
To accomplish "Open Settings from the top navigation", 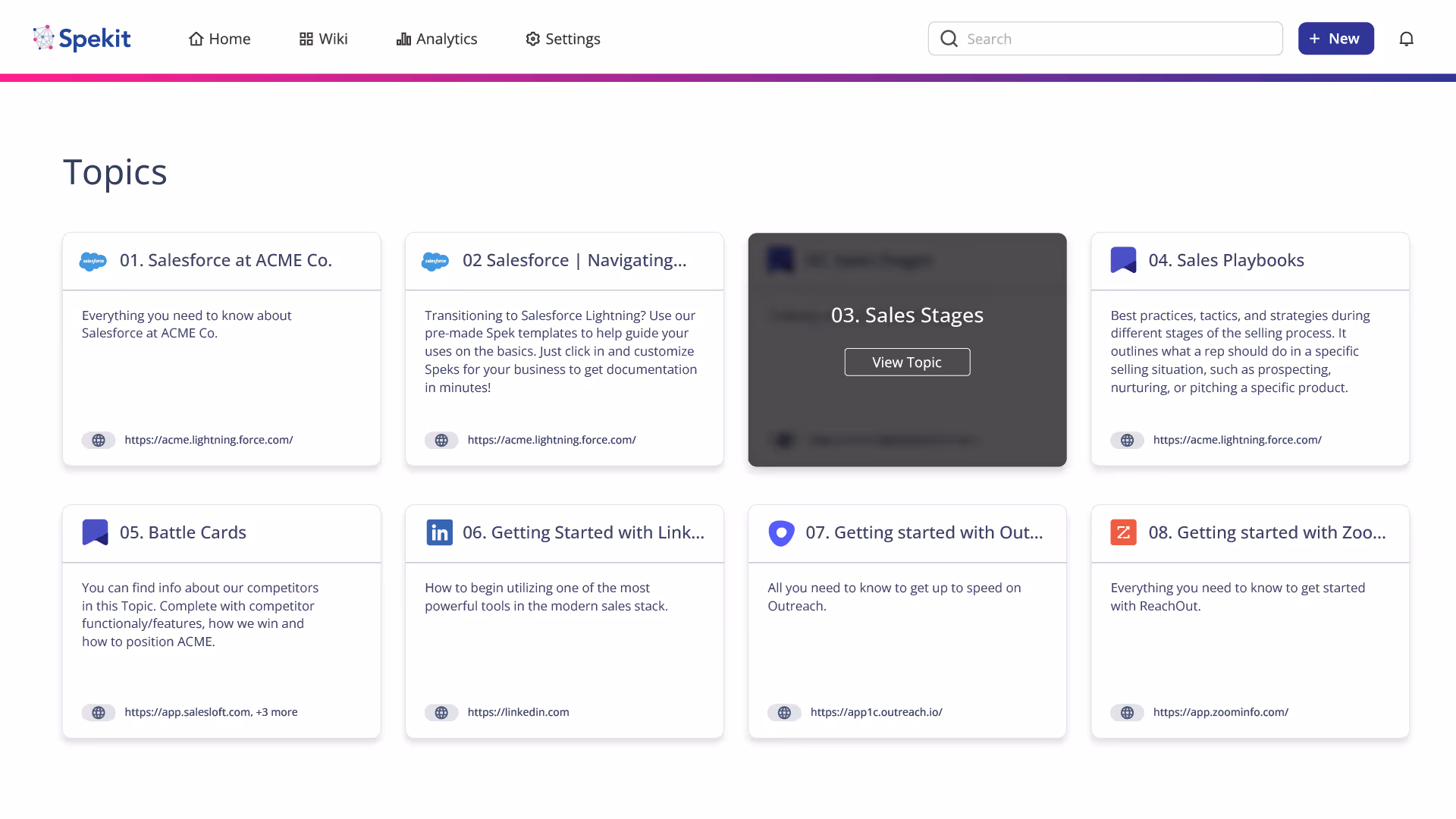I will point(563,39).
